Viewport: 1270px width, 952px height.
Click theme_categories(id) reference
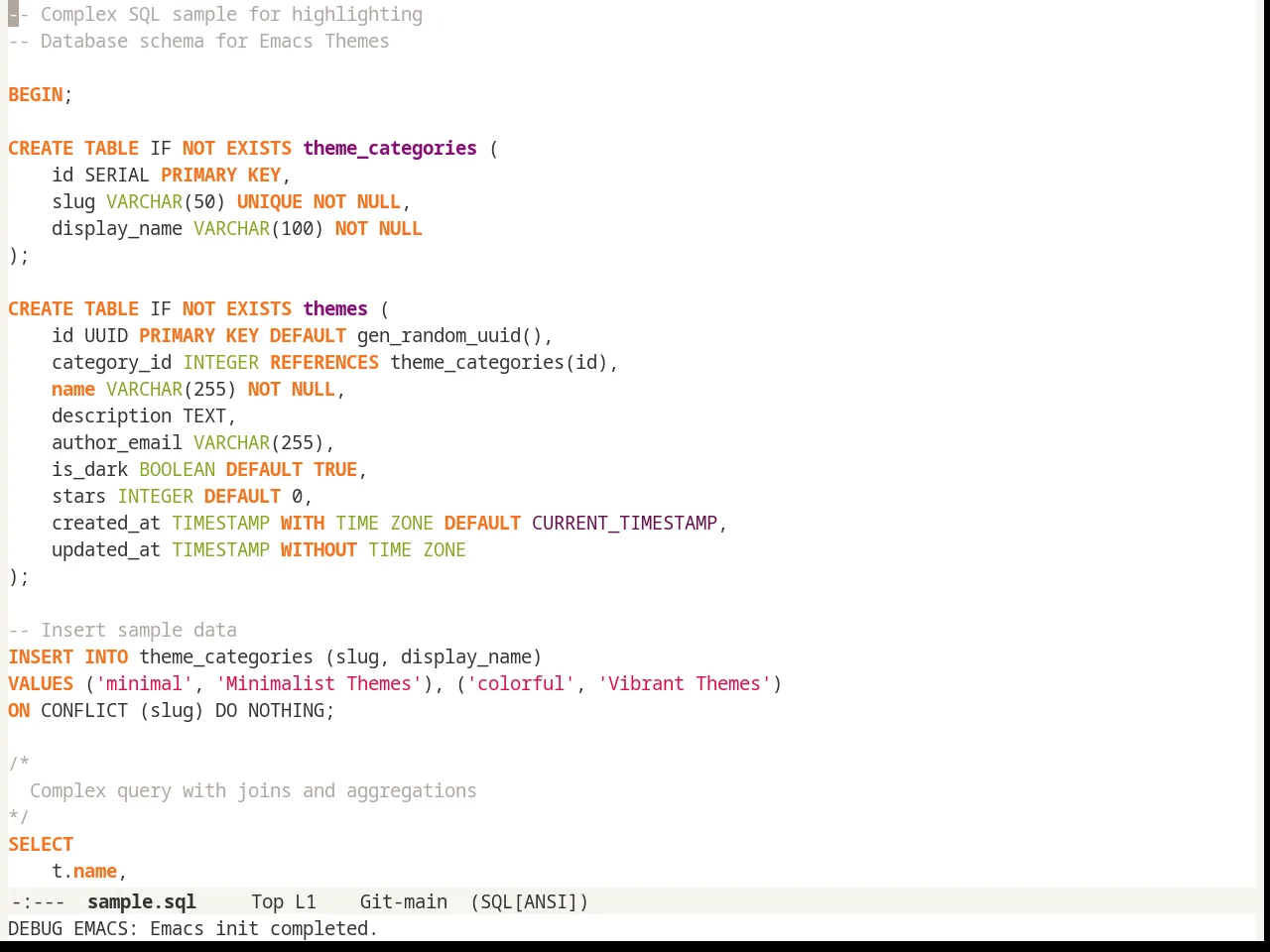[499, 363]
